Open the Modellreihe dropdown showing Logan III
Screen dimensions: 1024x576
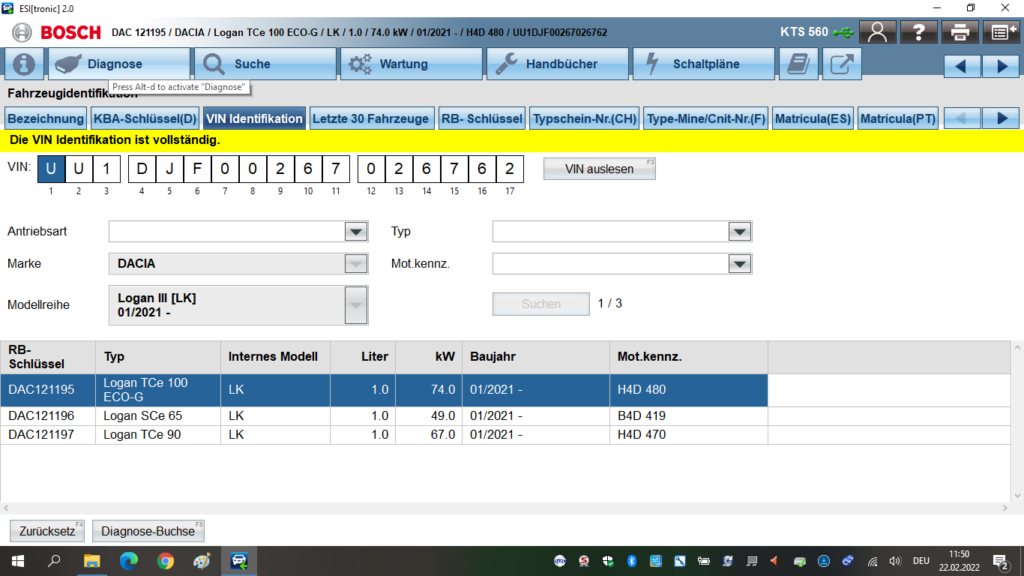click(356, 305)
